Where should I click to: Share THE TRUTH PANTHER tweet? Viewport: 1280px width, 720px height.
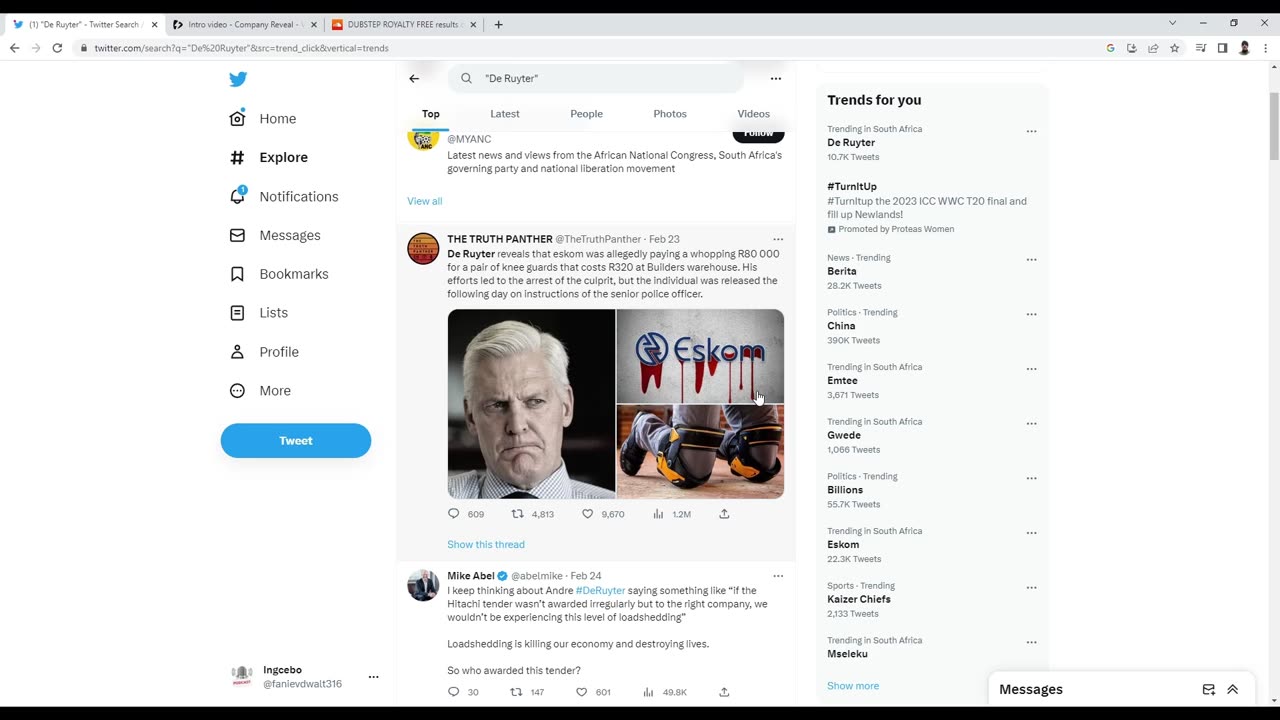pos(724,514)
